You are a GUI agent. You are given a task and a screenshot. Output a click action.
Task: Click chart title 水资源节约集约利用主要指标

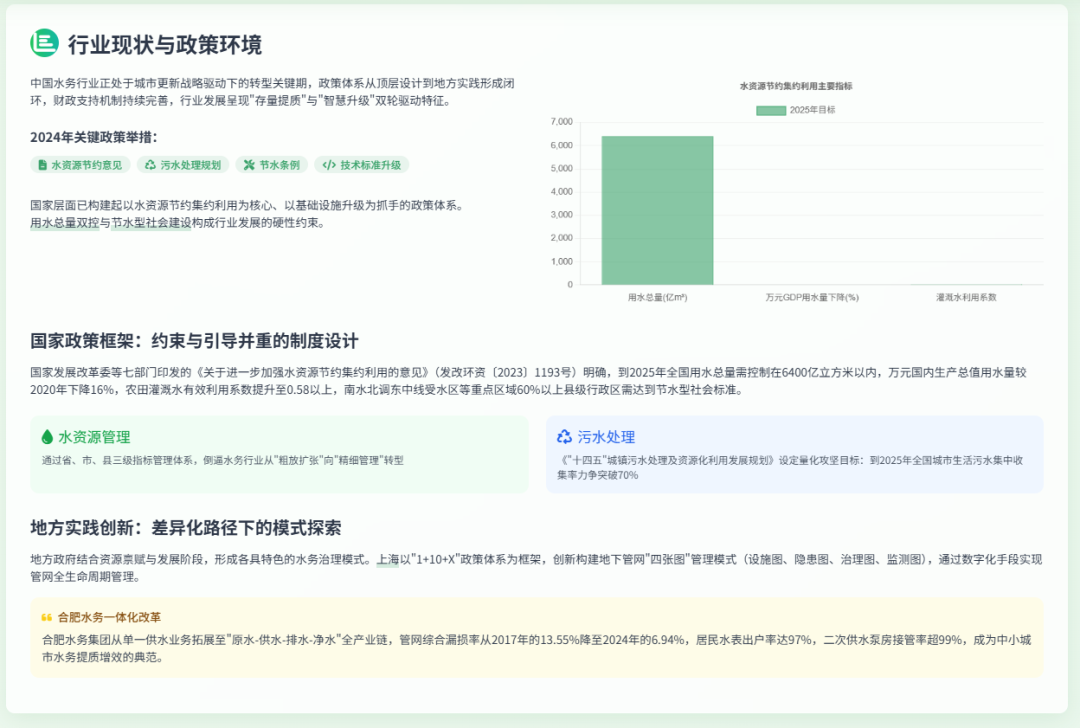(796, 86)
